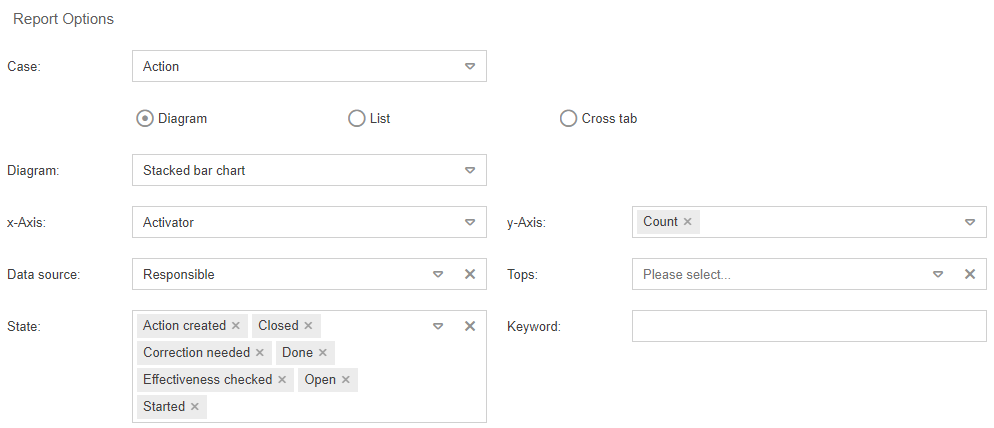Expand the y-Axis dropdown arrow
This screenshot has height=428, width=994.
pos(969,222)
